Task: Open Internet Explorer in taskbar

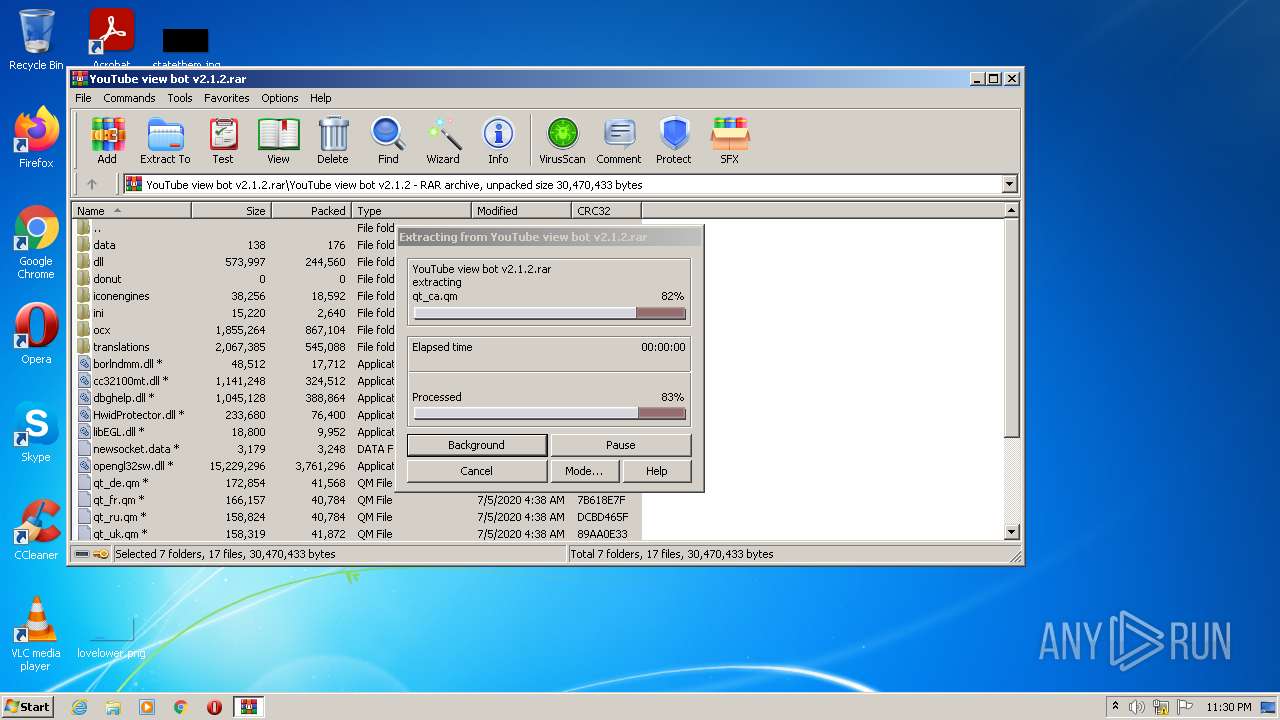Action: [x=79, y=707]
